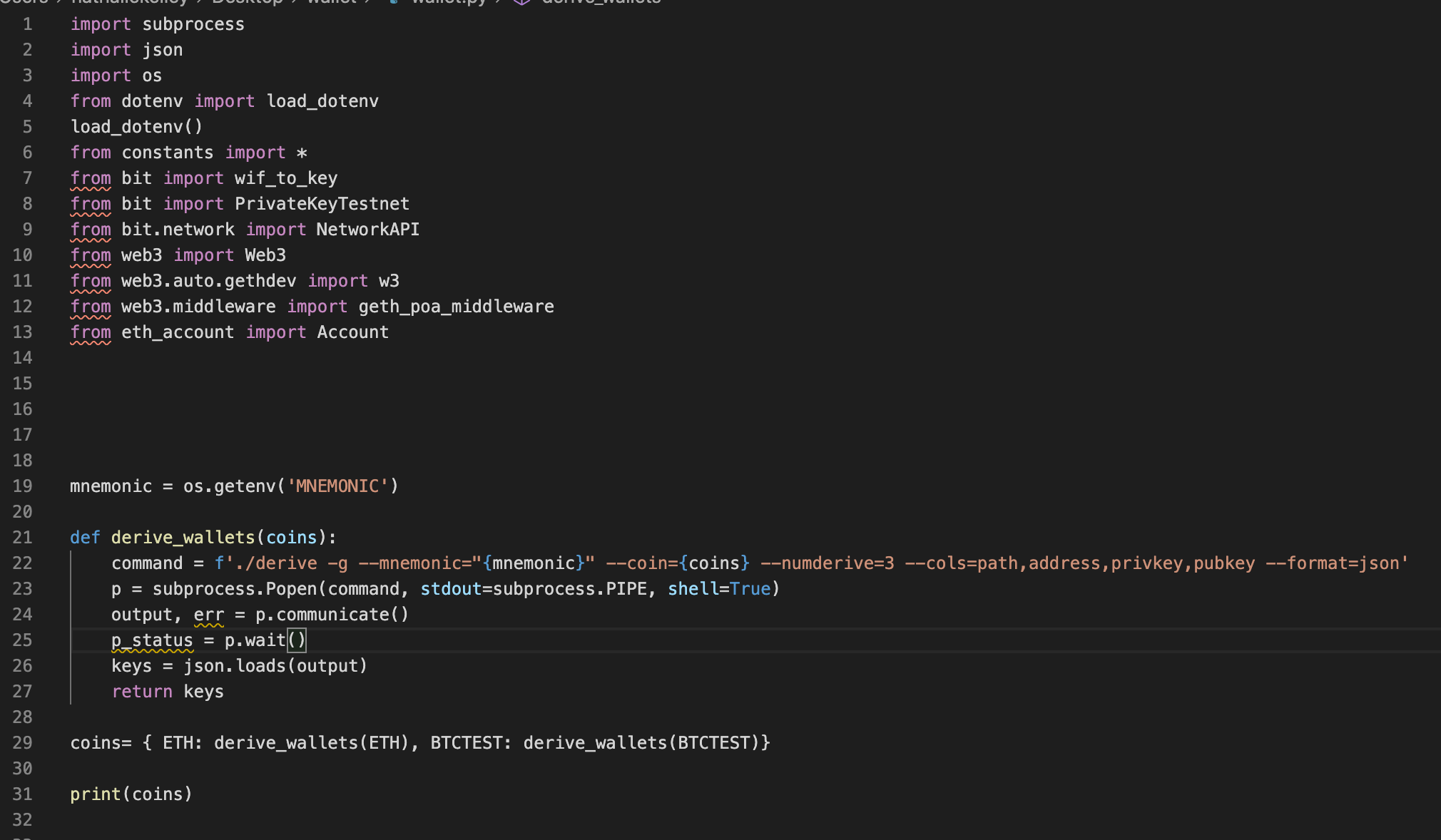This screenshot has width=1441, height=840.
Task: Open the Desktop breadcrumb segment
Action: [248, 1]
